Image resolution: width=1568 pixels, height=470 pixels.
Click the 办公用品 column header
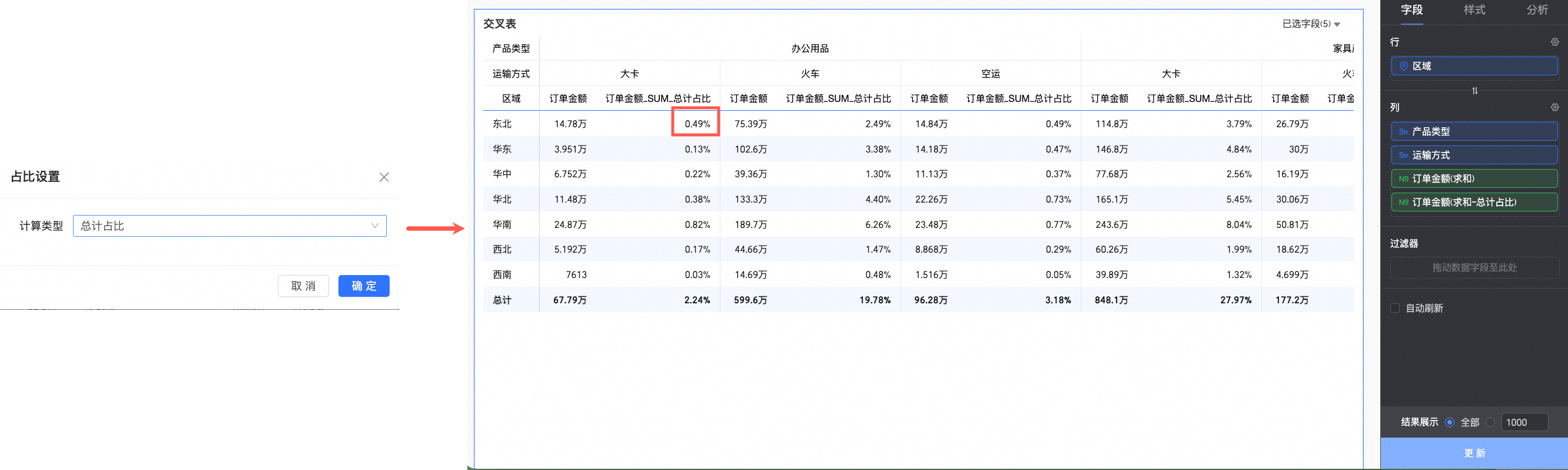(x=809, y=49)
